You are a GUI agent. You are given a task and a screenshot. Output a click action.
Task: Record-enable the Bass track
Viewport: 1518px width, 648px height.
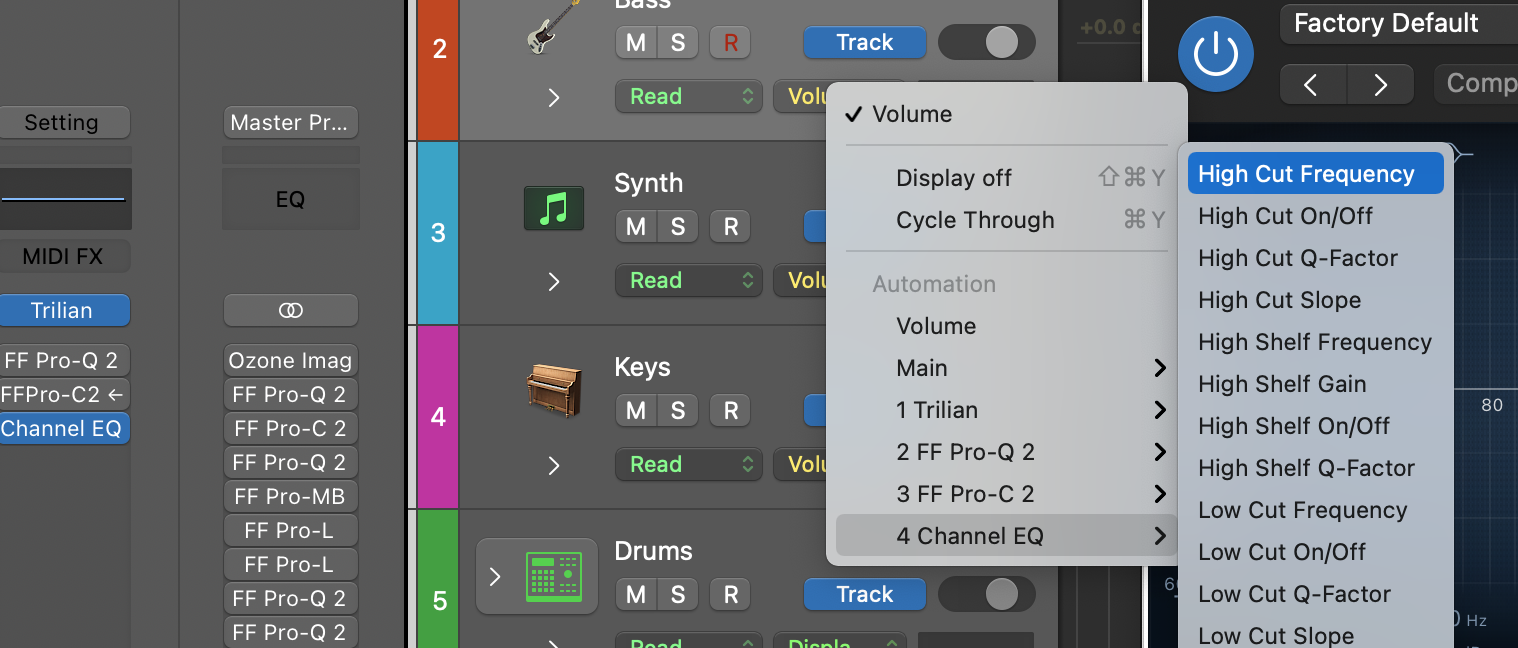pos(730,43)
